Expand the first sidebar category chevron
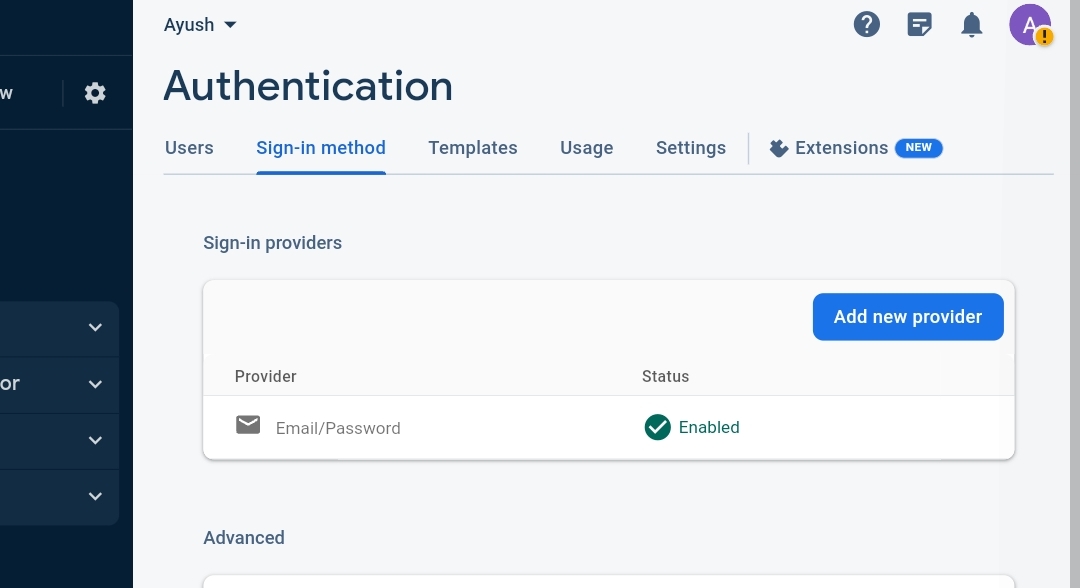The image size is (1080, 588). coord(95,328)
